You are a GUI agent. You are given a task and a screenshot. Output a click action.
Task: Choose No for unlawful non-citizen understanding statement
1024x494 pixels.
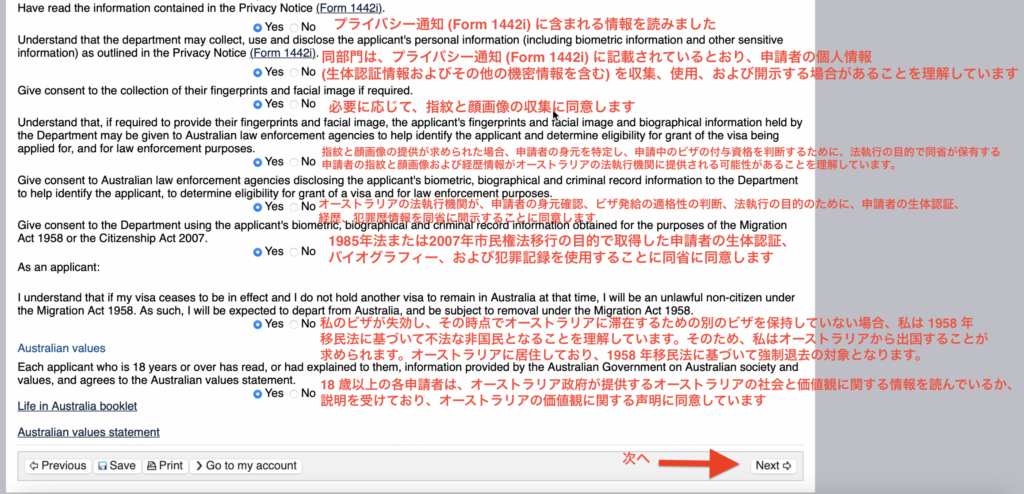[294, 324]
